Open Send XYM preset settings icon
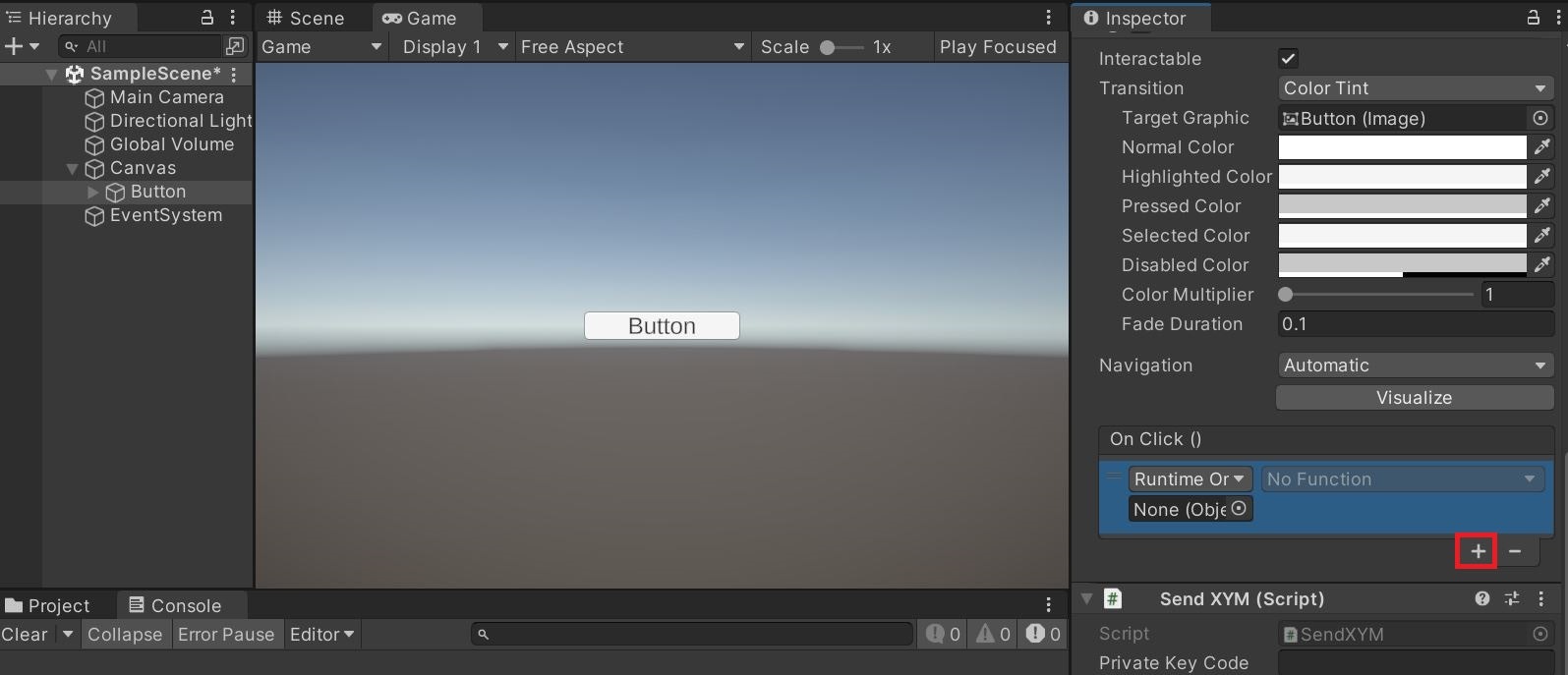This screenshot has width=1568, height=675. point(1512,598)
